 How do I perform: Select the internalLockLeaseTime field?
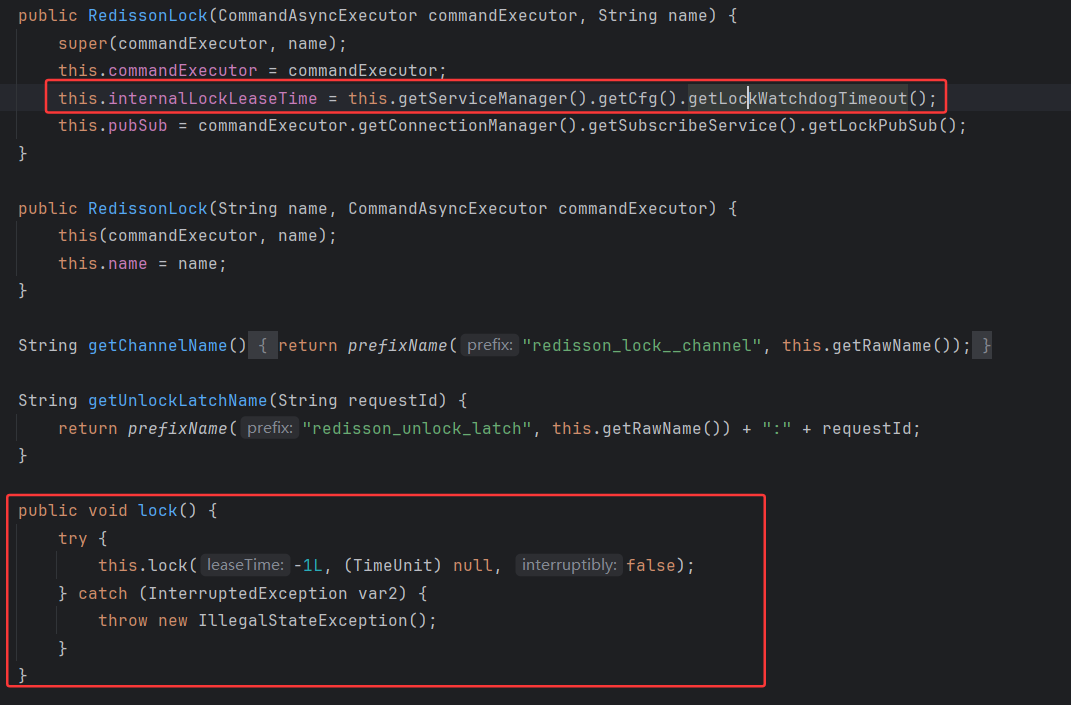pyautogui.click(x=212, y=98)
